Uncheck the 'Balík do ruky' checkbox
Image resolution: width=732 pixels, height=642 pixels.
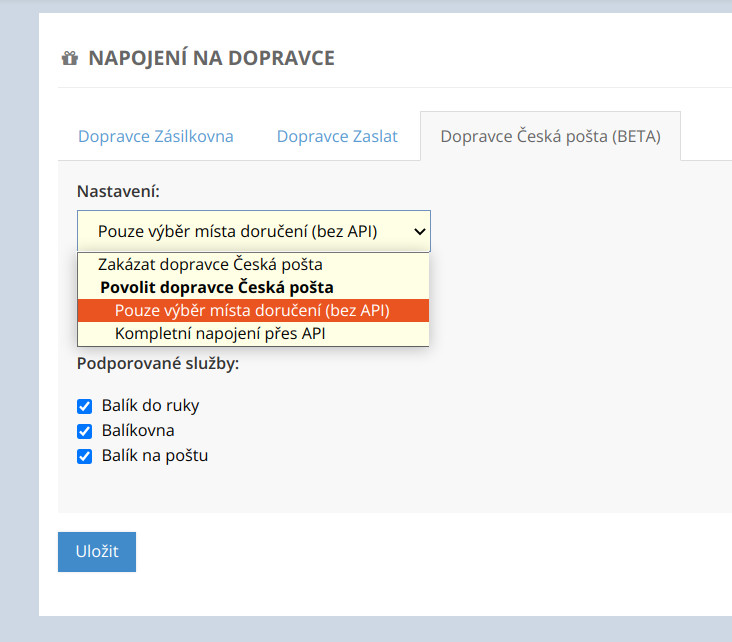click(x=85, y=406)
